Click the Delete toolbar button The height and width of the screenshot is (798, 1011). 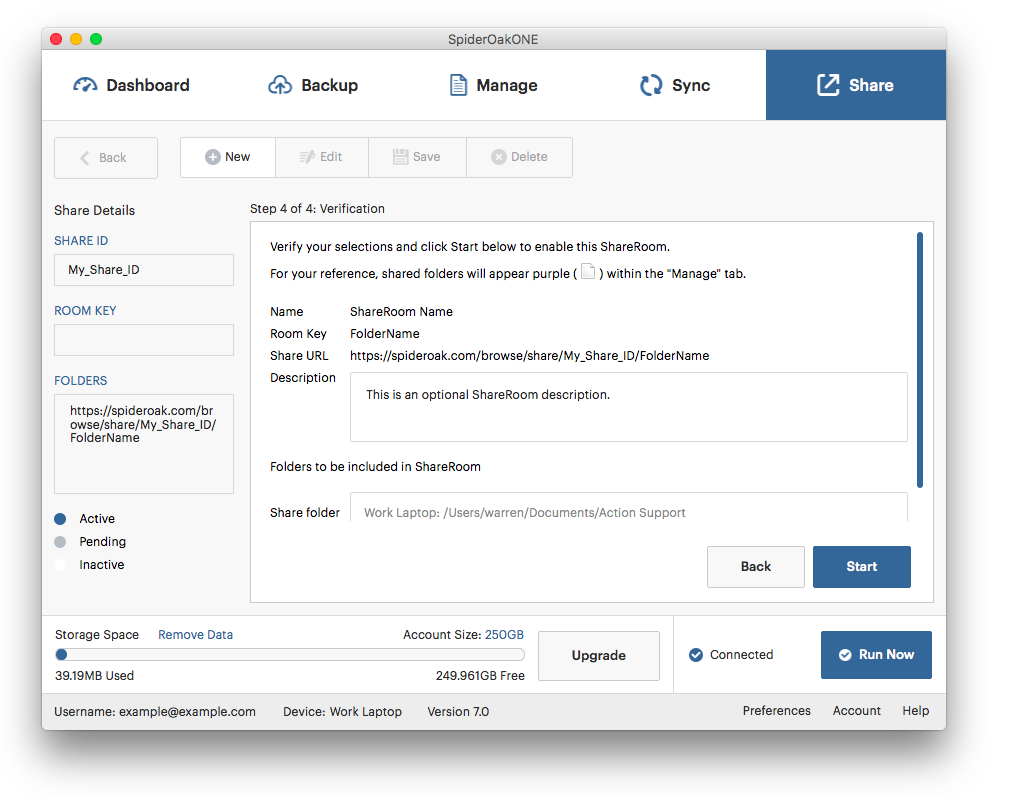coord(519,157)
